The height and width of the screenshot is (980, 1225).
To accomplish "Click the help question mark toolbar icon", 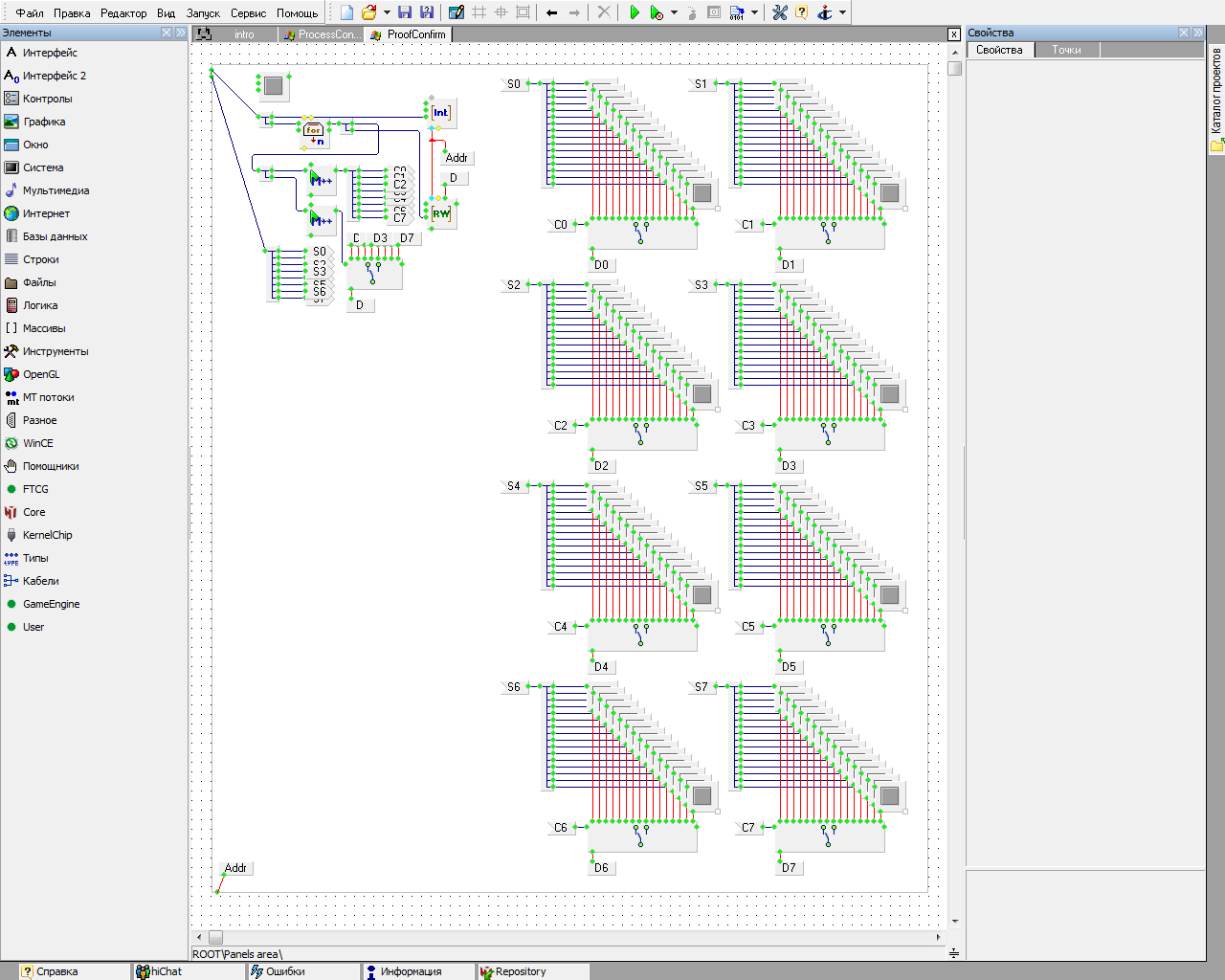I will tap(802, 12).
